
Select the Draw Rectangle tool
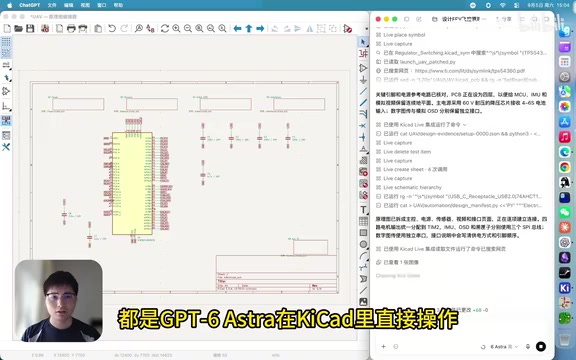pos(363,233)
